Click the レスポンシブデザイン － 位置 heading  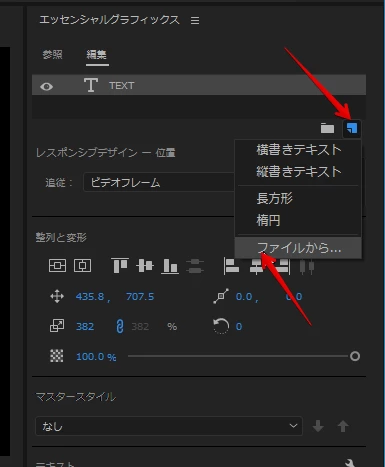point(106,153)
